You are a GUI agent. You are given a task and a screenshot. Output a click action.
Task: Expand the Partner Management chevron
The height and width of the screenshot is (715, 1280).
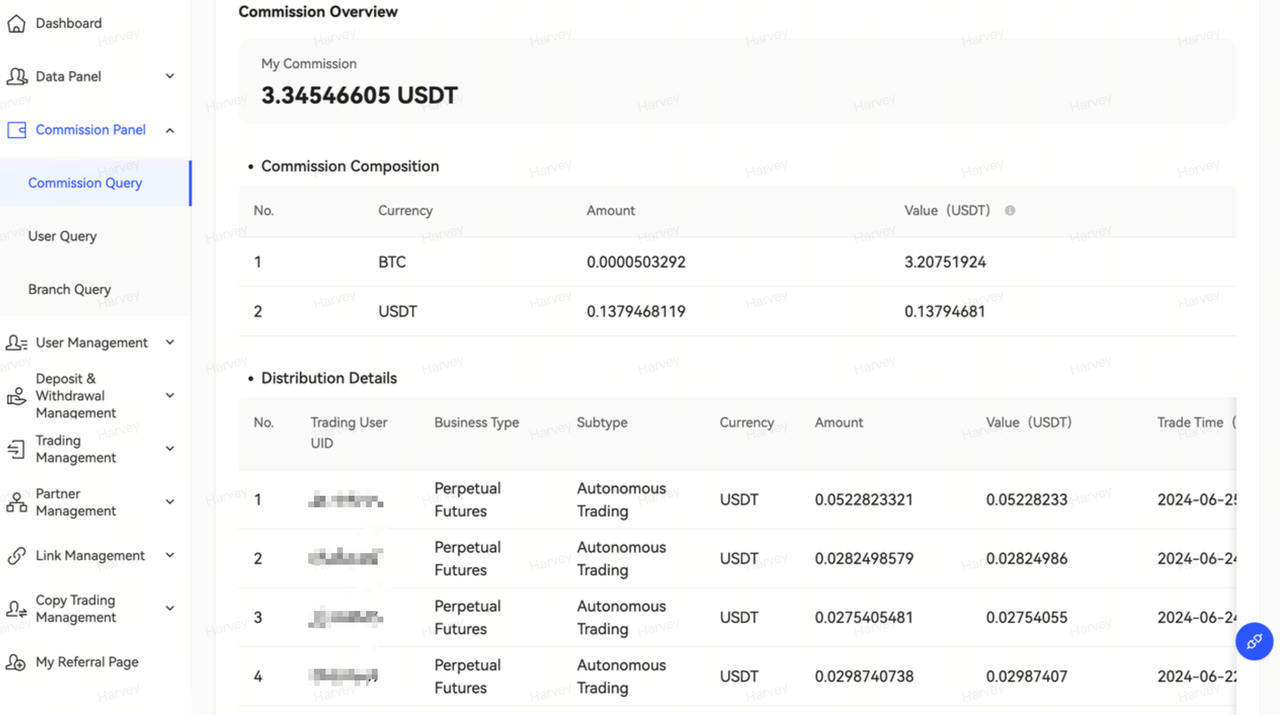[x=170, y=502]
